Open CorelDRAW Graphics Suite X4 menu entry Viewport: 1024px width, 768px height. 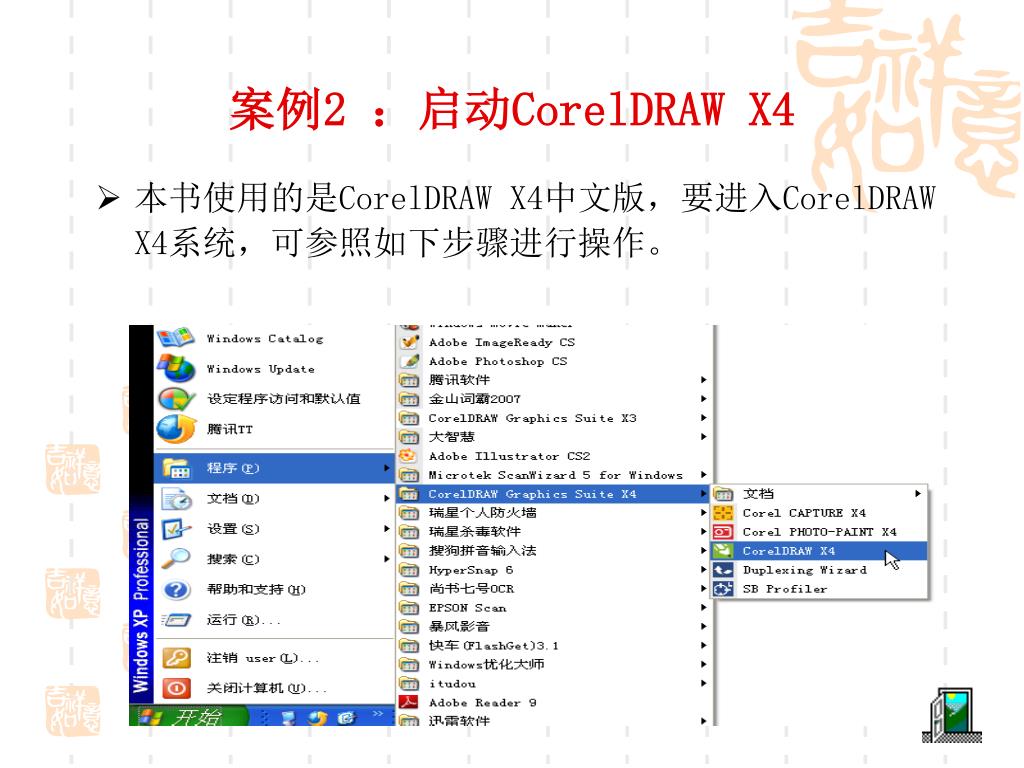pos(554,494)
